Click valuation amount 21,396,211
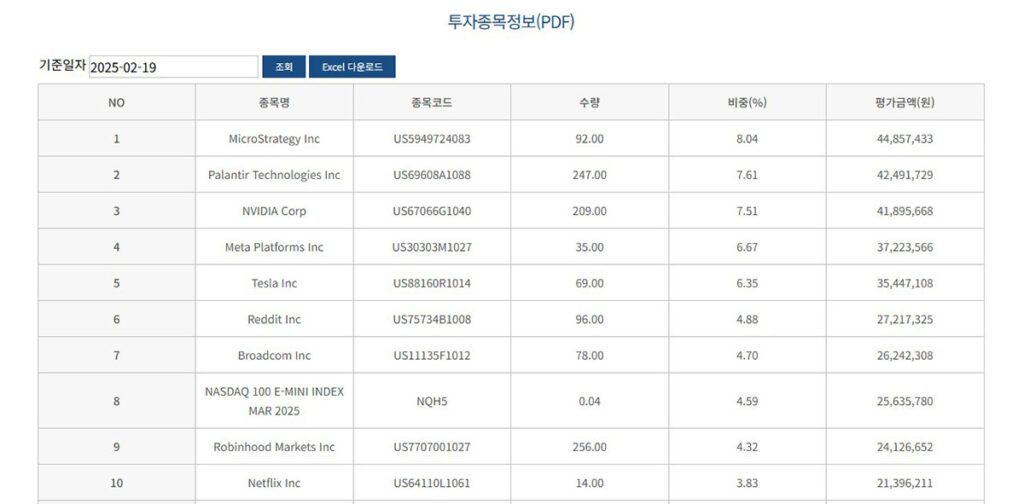 tap(905, 484)
